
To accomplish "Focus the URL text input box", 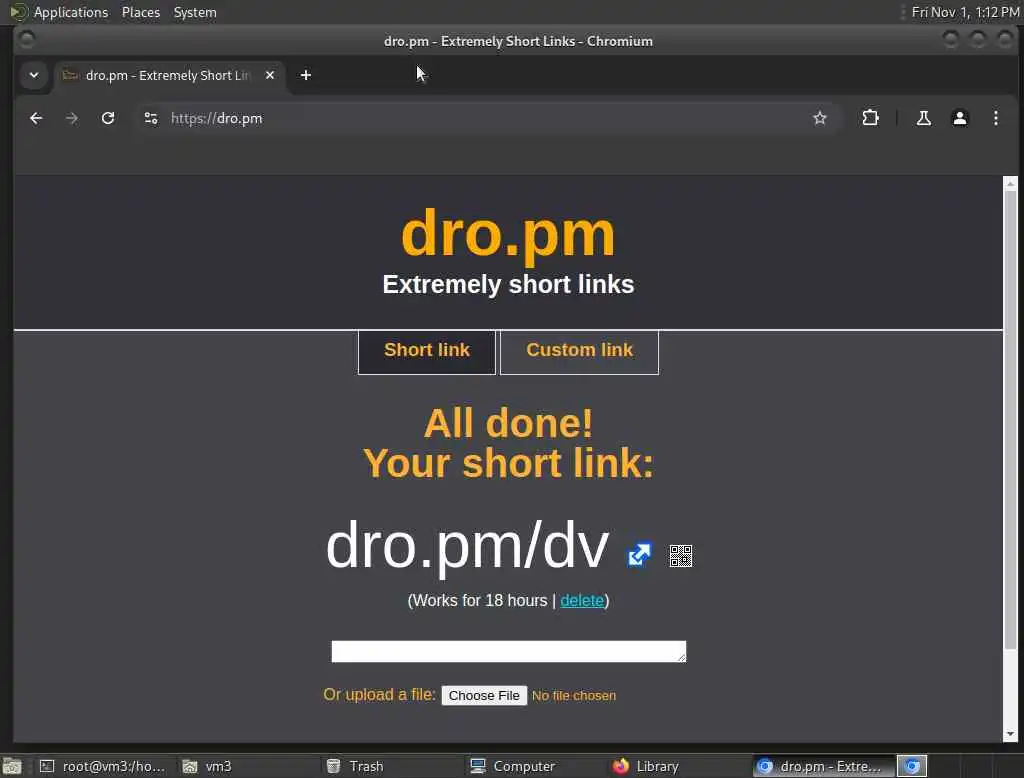I will coord(509,651).
